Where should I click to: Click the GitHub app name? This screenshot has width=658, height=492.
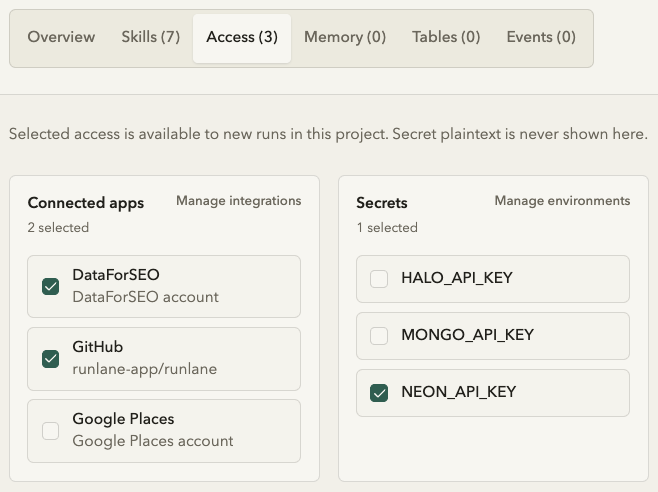click(97, 347)
